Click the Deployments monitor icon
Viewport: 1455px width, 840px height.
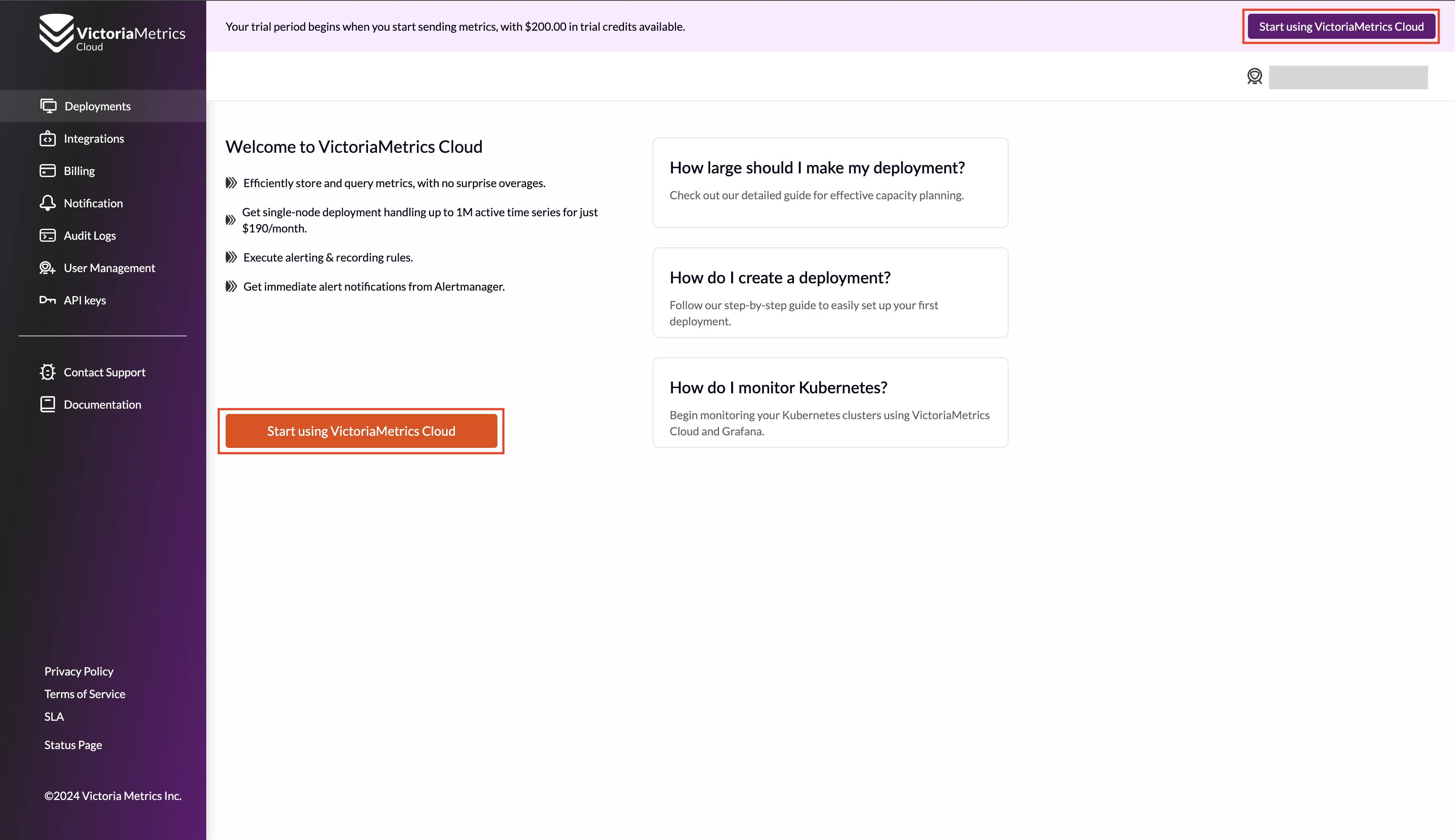tap(49, 106)
